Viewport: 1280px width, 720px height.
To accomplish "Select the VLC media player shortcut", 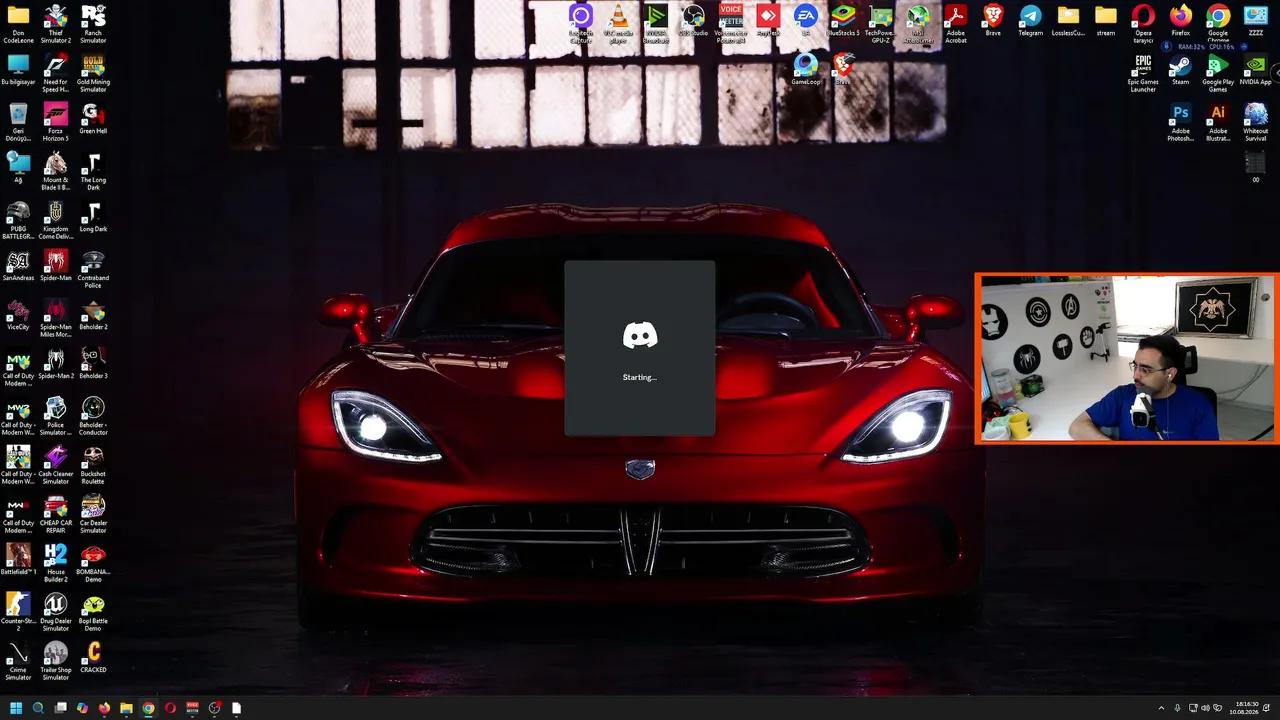I will (x=619, y=24).
